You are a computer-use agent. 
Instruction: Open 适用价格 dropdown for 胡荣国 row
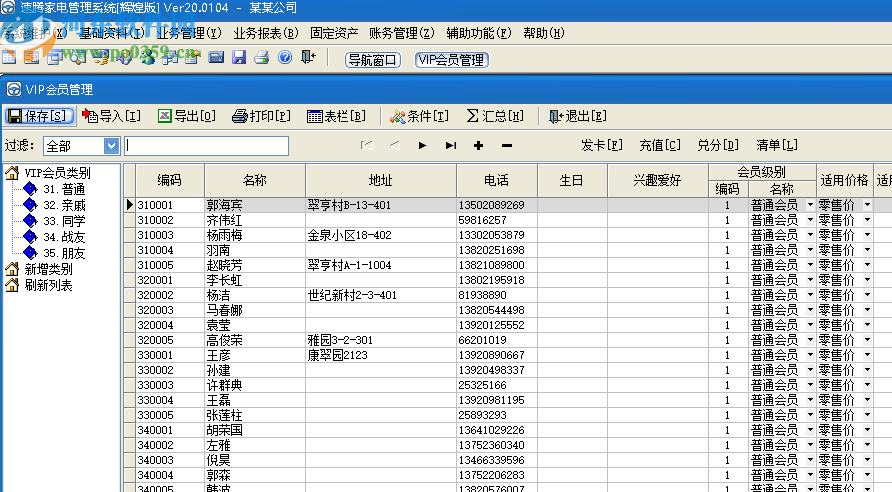coord(867,430)
